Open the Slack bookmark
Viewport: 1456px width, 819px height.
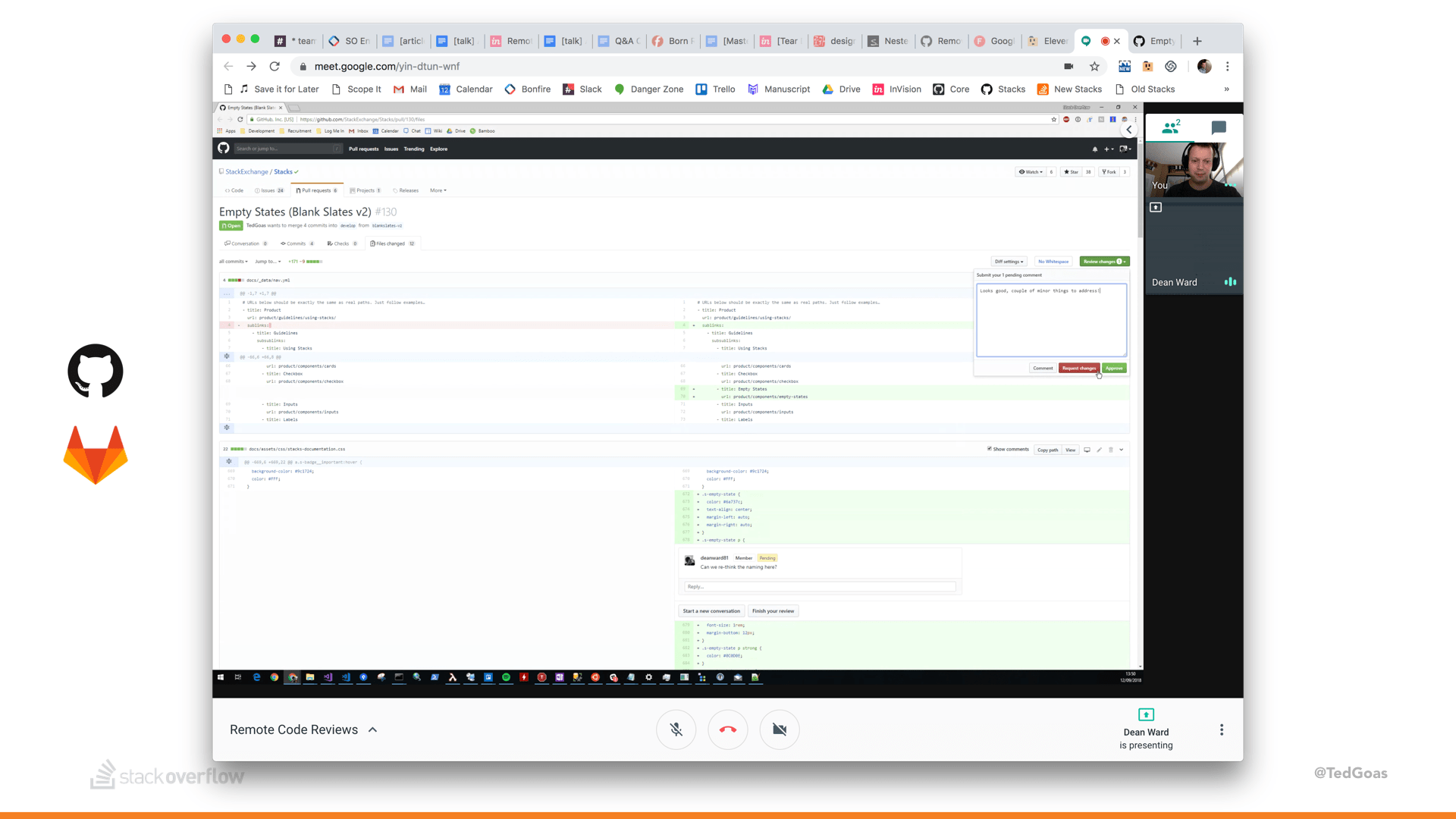pos(582,89)
